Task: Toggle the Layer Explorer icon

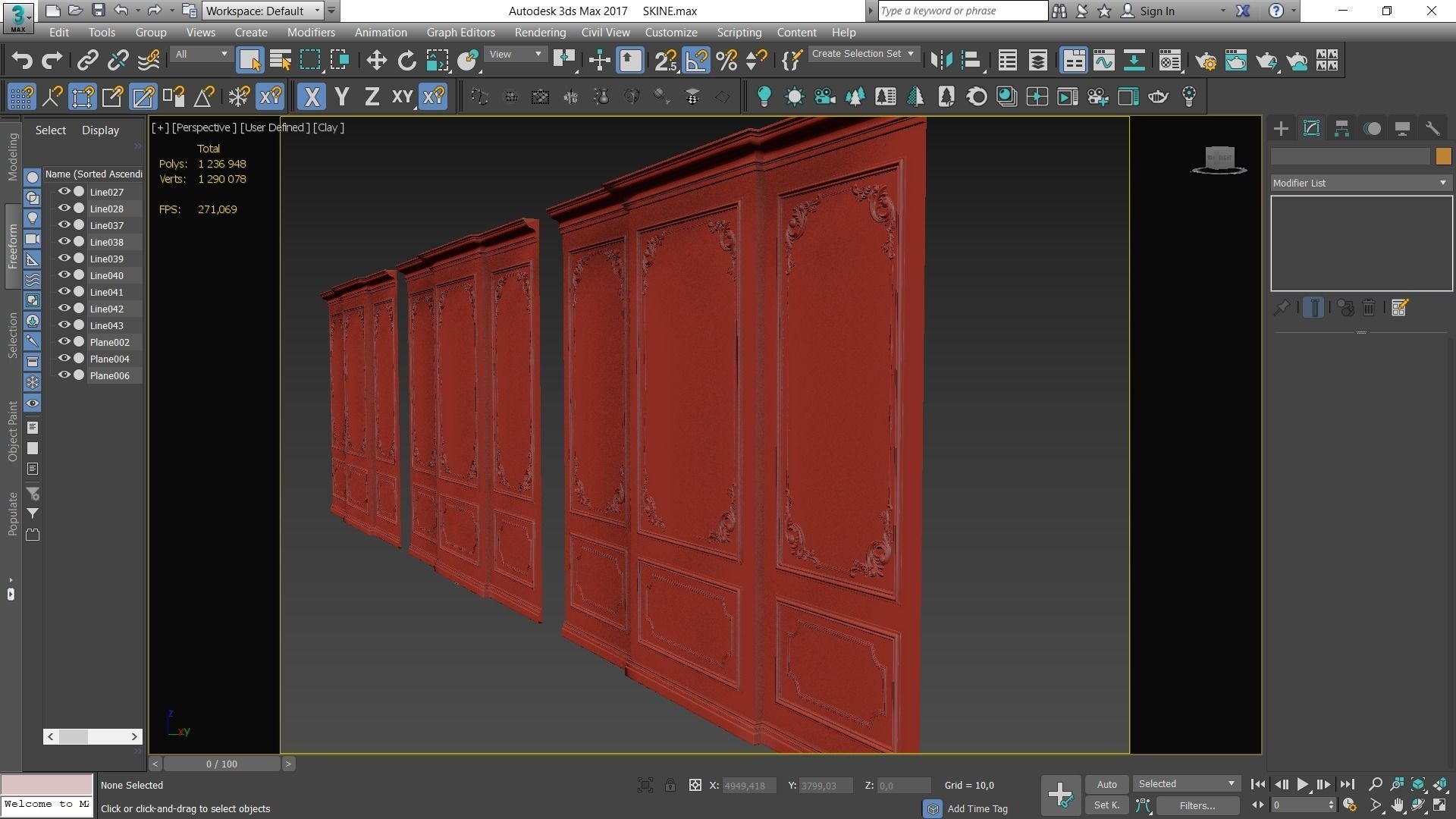Action: [1037, 61]
